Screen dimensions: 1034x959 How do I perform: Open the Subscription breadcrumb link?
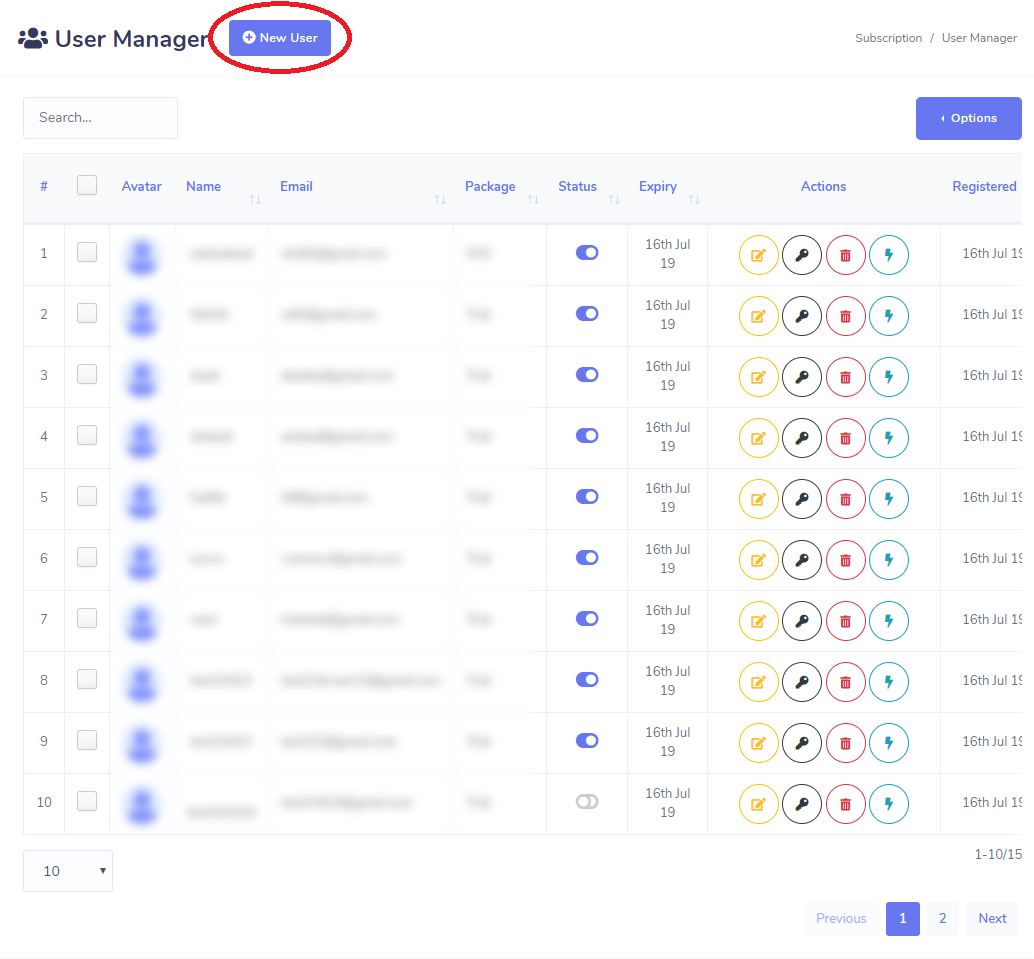click(888, 38)
